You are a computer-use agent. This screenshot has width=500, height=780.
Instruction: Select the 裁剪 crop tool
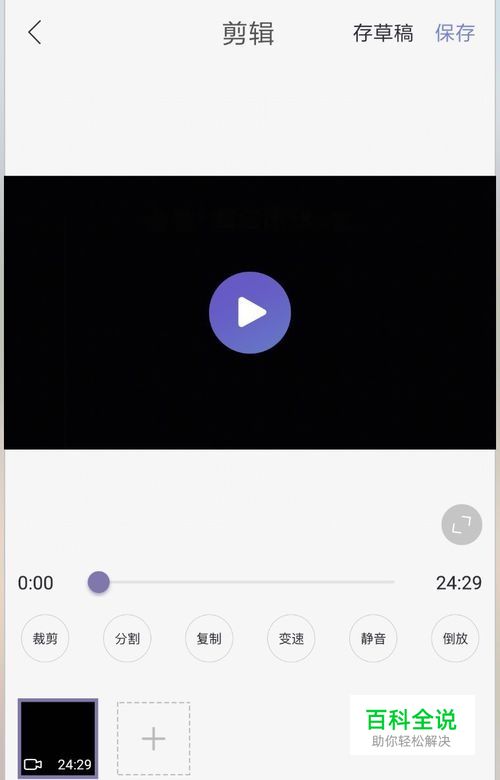pos(45,638)
